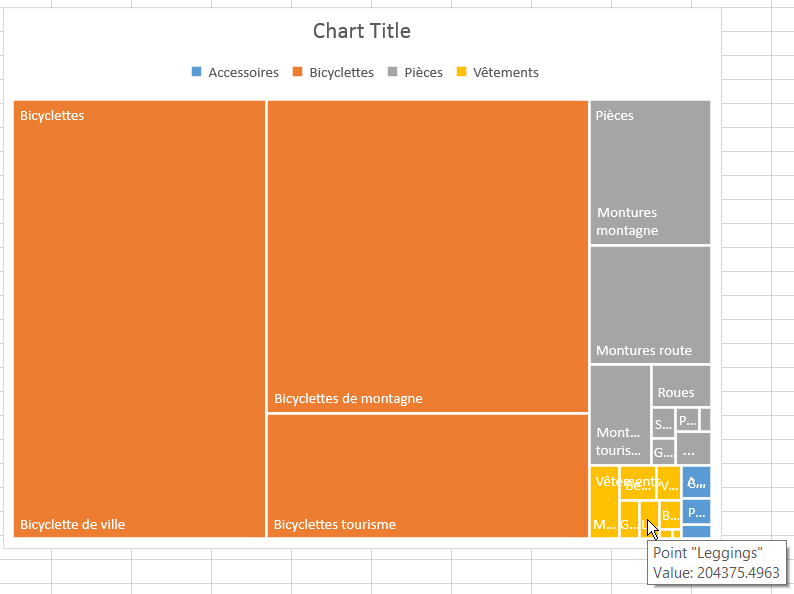Select the small gray block labeled G...
Screen dimensions: 794x594
pyautogui.click(x=663, y=451)
